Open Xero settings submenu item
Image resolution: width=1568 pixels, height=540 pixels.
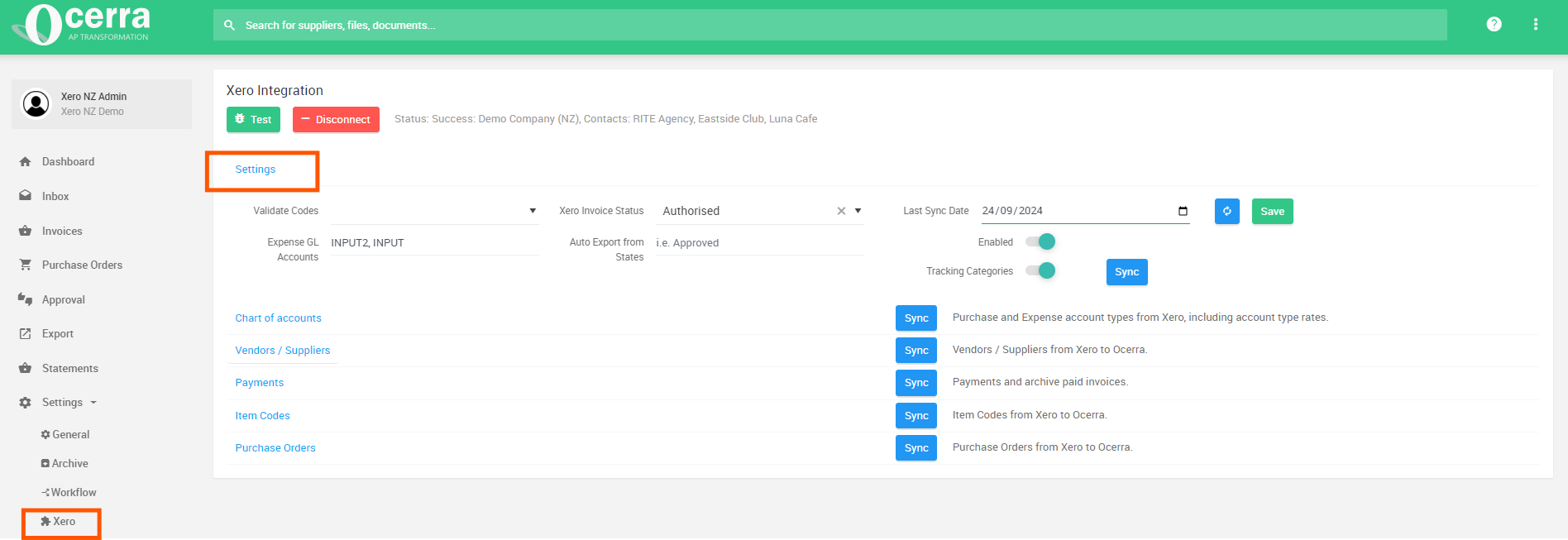(x=58, y=522)
